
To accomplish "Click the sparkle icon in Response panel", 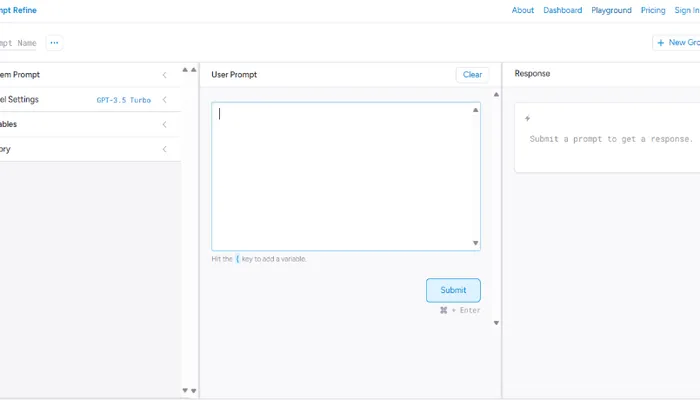I will click(x=527, y=119).
